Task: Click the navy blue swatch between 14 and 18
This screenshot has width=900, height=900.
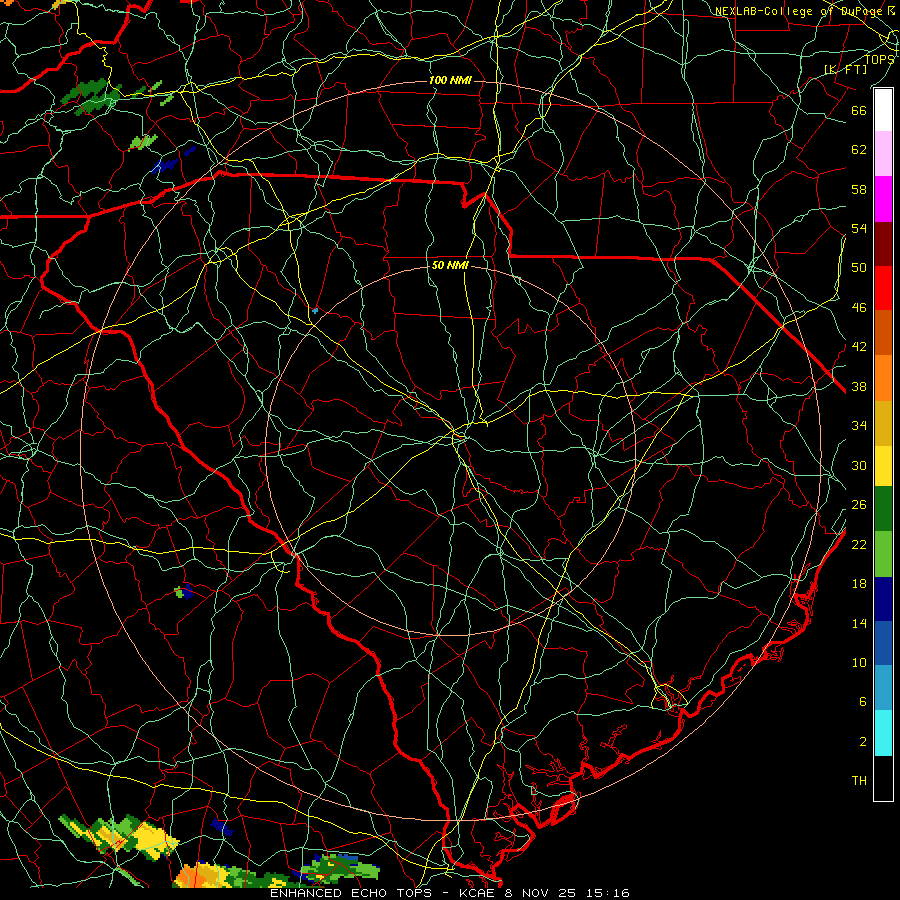Action: (883, 599)
